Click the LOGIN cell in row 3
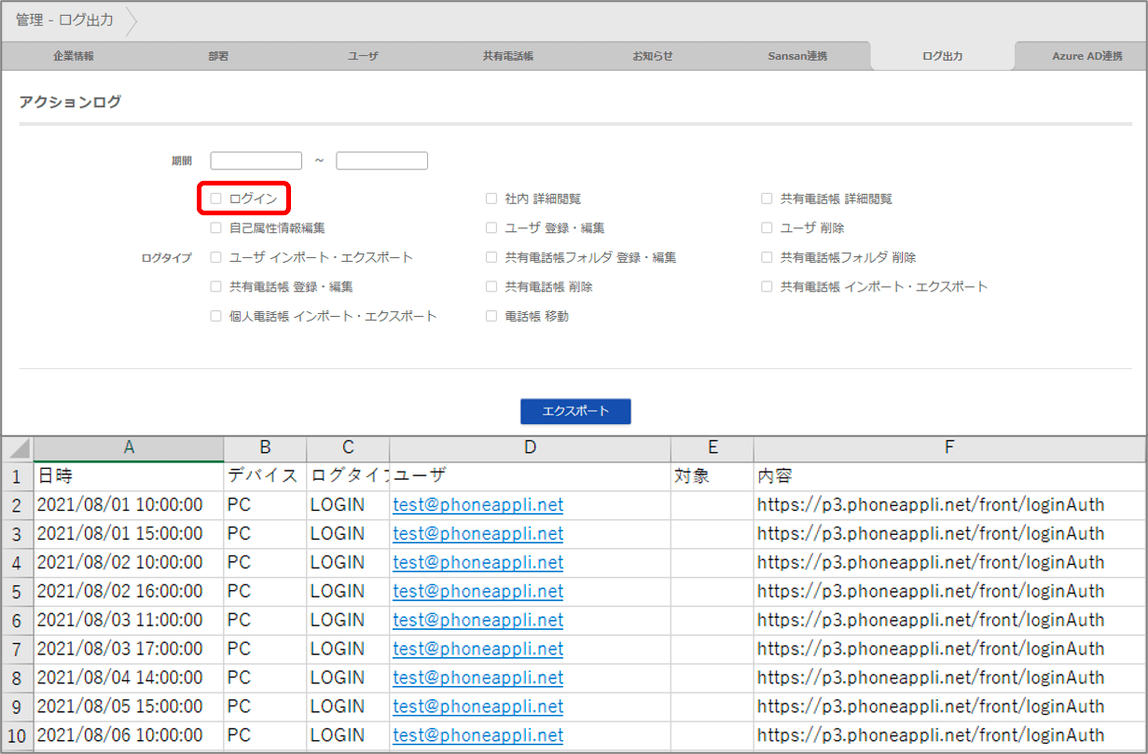1148x754 pixels. (x=348, y=534)
